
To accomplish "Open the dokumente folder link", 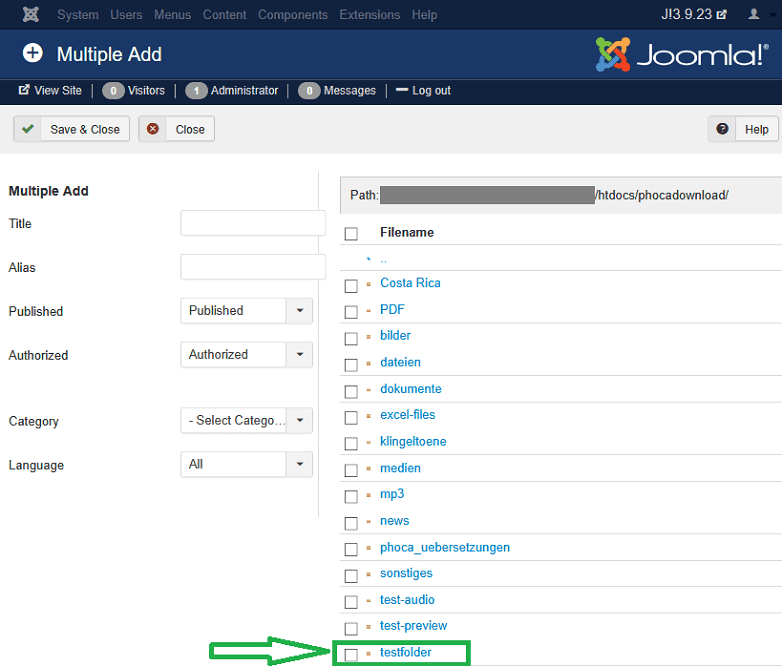I will (x=410, y=389).
